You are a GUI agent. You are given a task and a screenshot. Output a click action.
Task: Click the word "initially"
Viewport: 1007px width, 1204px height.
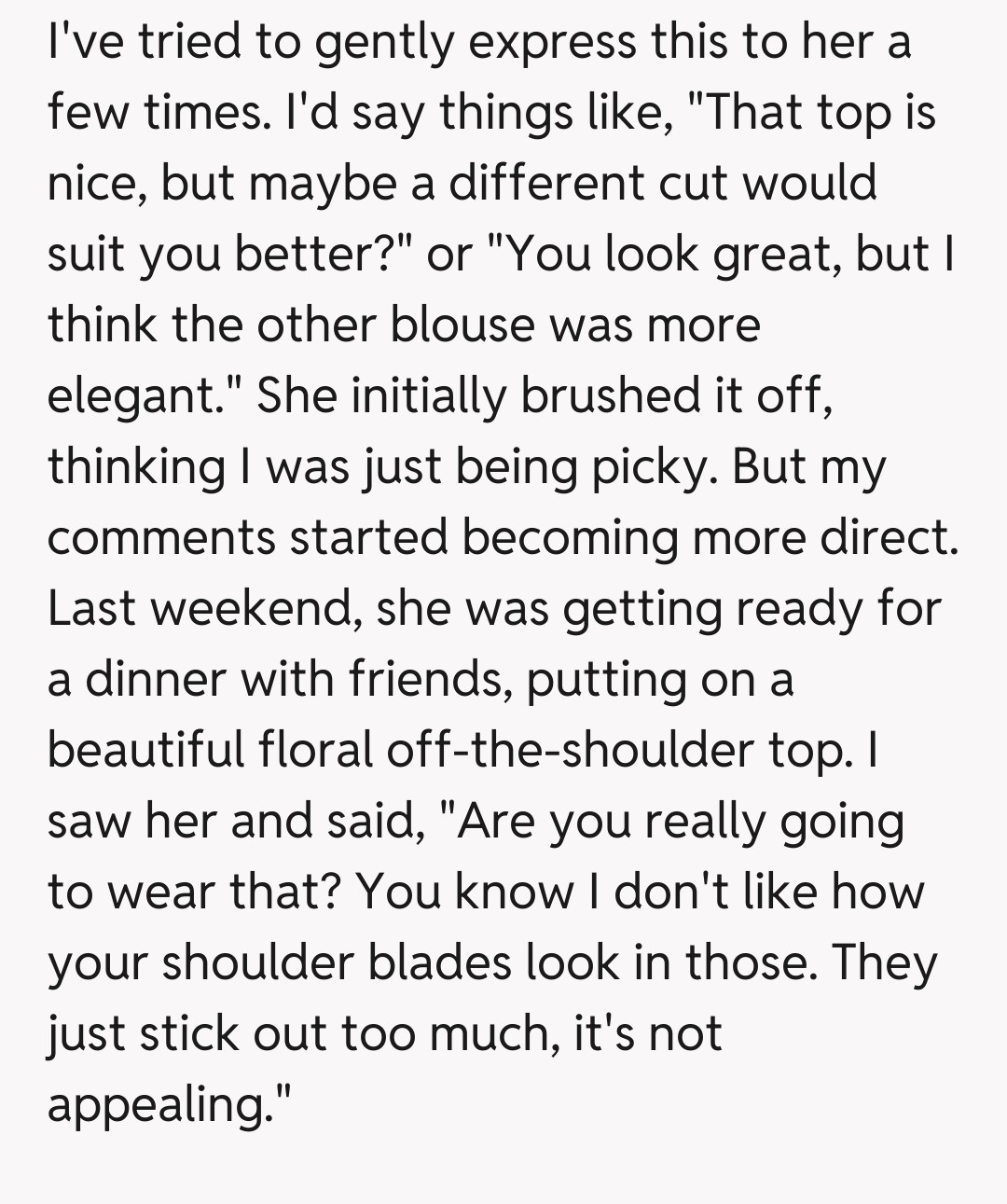[429, 395]
